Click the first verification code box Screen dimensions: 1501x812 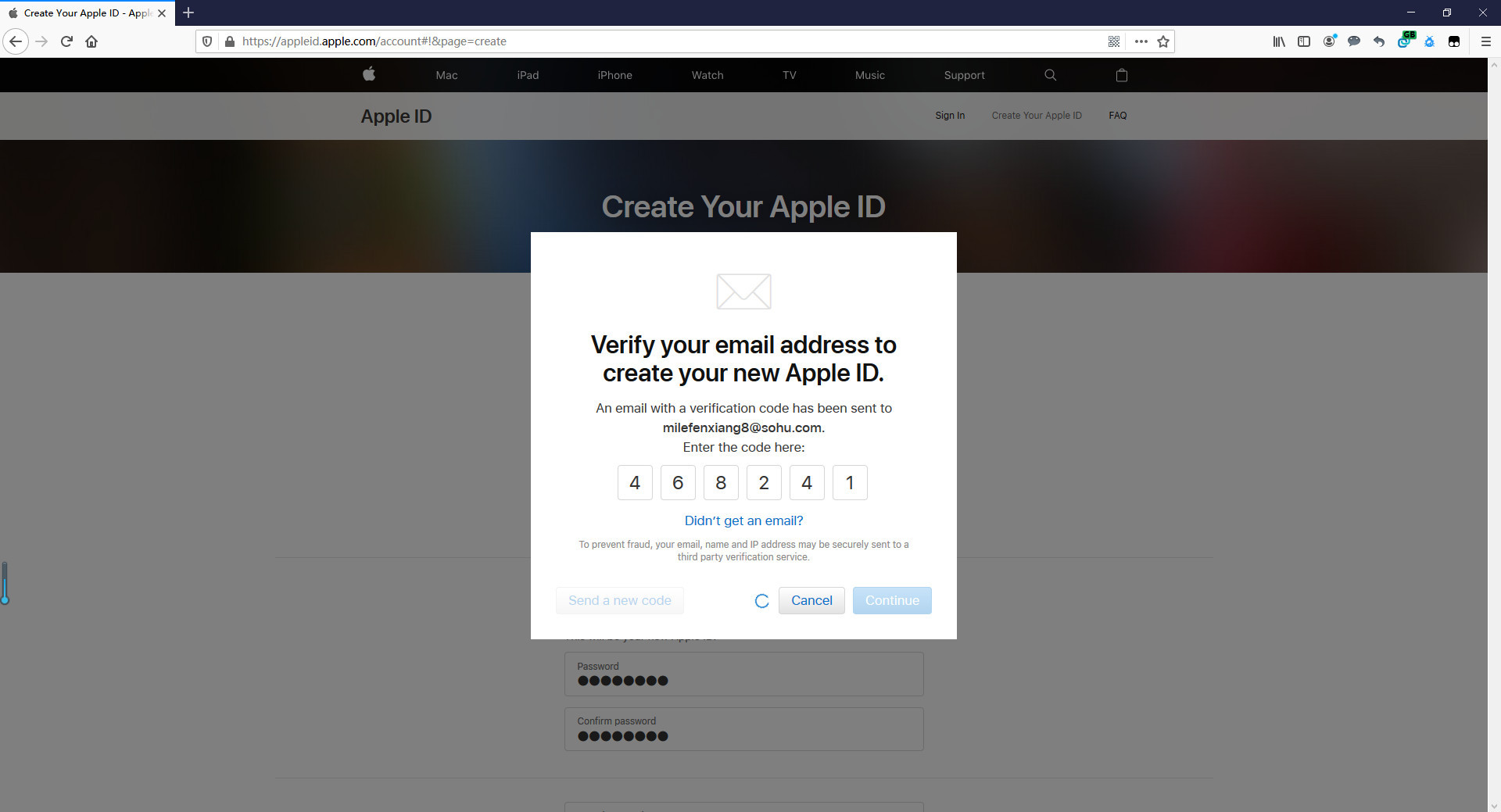pos(634,482)
